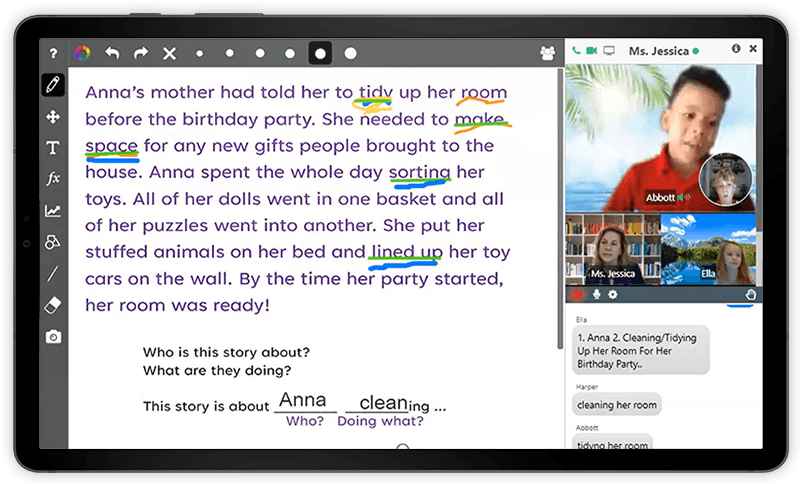
Task: Select the pencil drawing tool
Action: pos(53,84)
